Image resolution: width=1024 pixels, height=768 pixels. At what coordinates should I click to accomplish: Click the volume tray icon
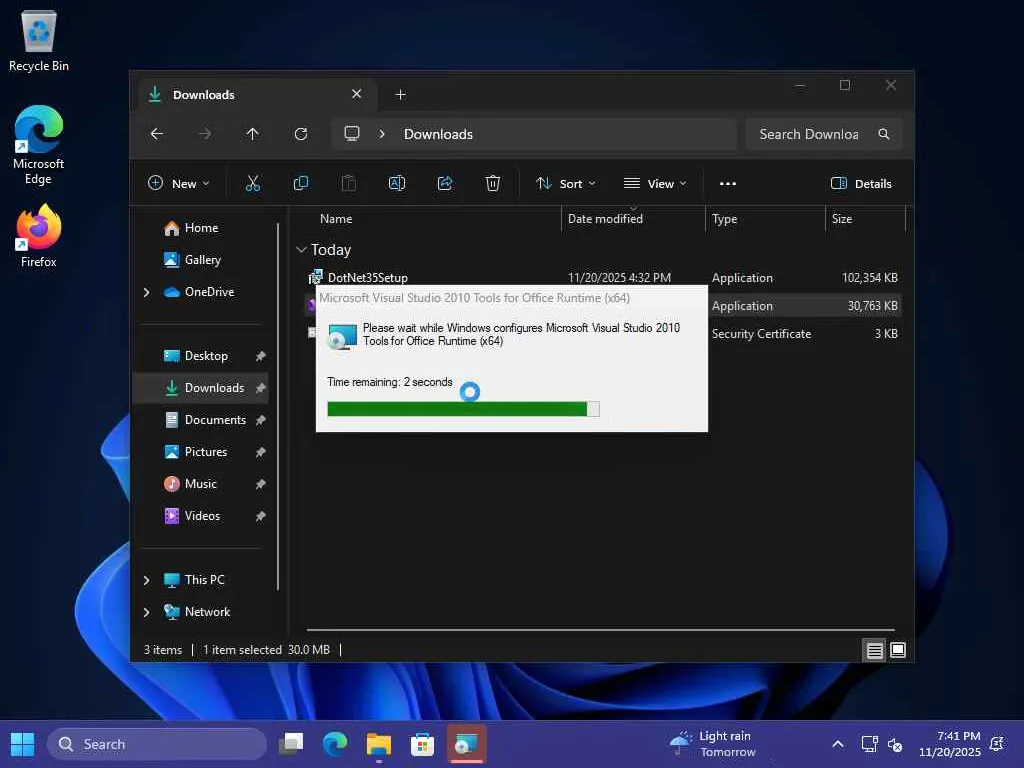[895, 744]
